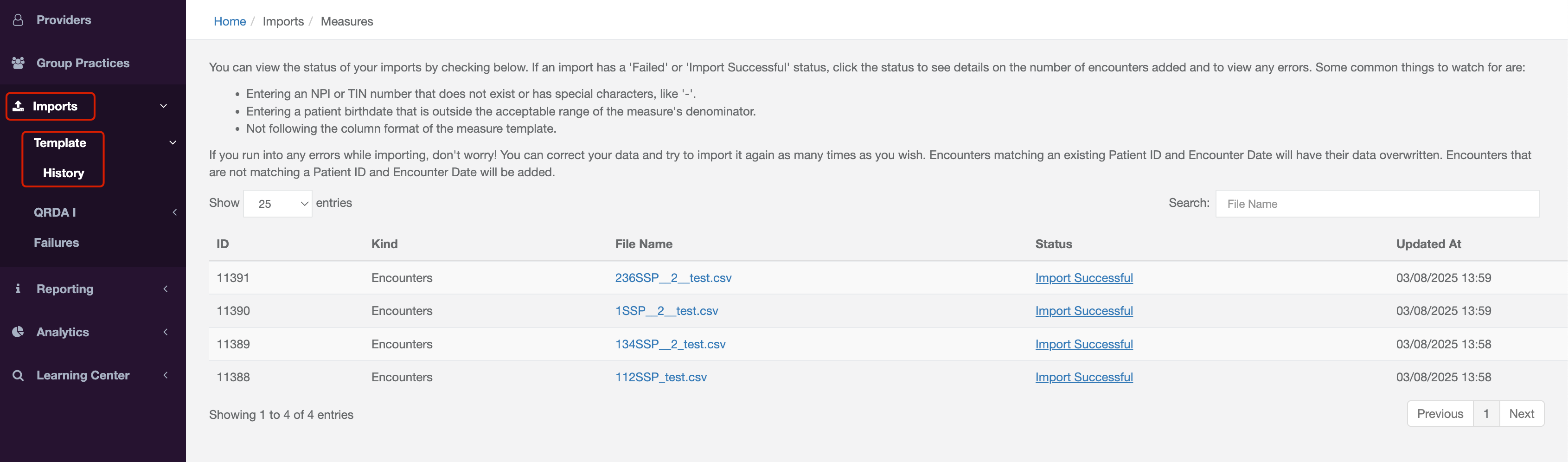This screenshot has height=462, width=1568.
Task: Click the Providers user icon
Action: point(18,20)
